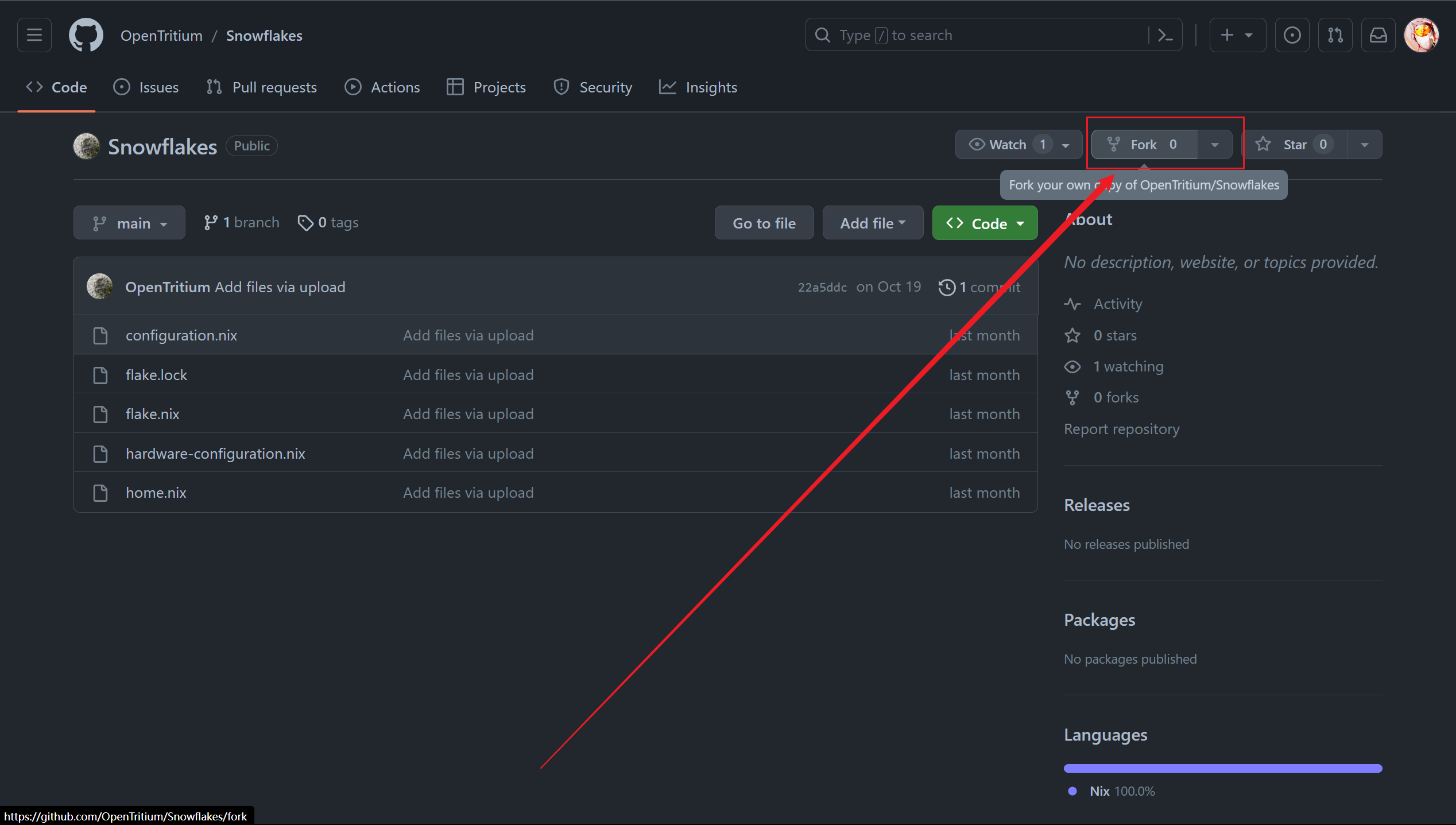Open the green Code clone dropdown
This screenshot has width=1456, height=825.
coord(985,223)
